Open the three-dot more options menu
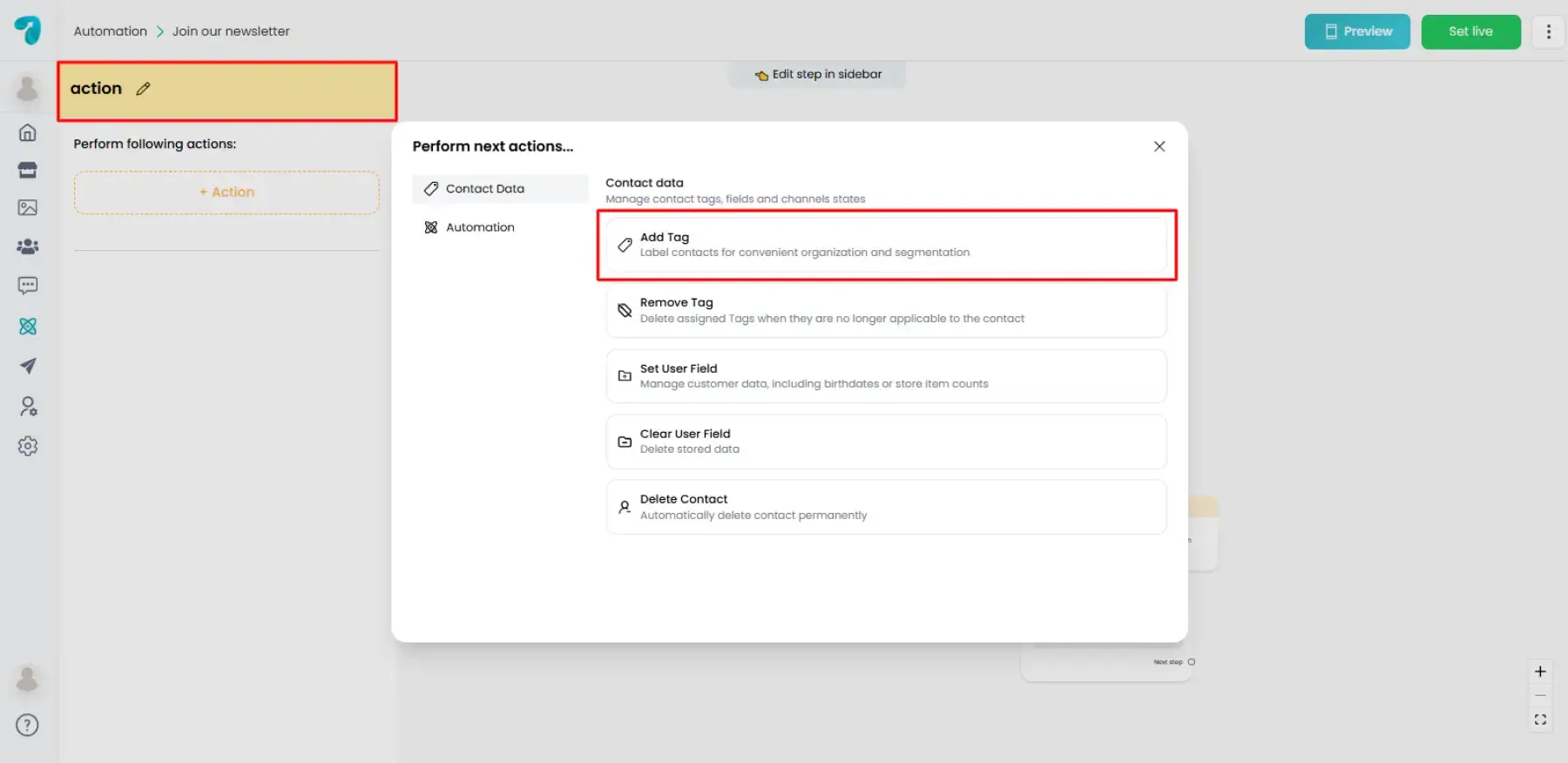This screenshot has height=763, width=1568. point(1548,32)
